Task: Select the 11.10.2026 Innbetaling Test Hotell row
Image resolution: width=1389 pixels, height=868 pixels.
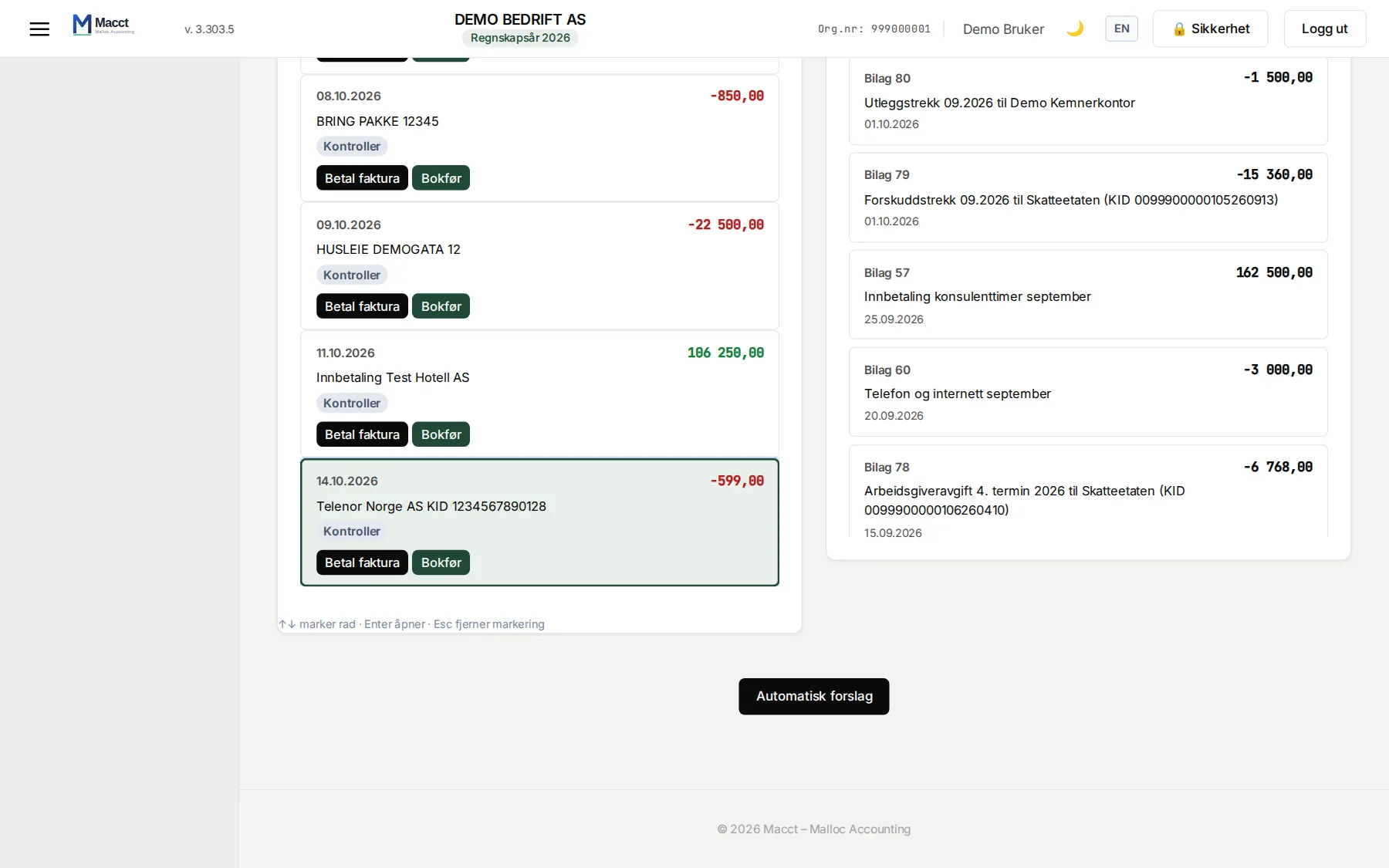Action: coord(539,393)
